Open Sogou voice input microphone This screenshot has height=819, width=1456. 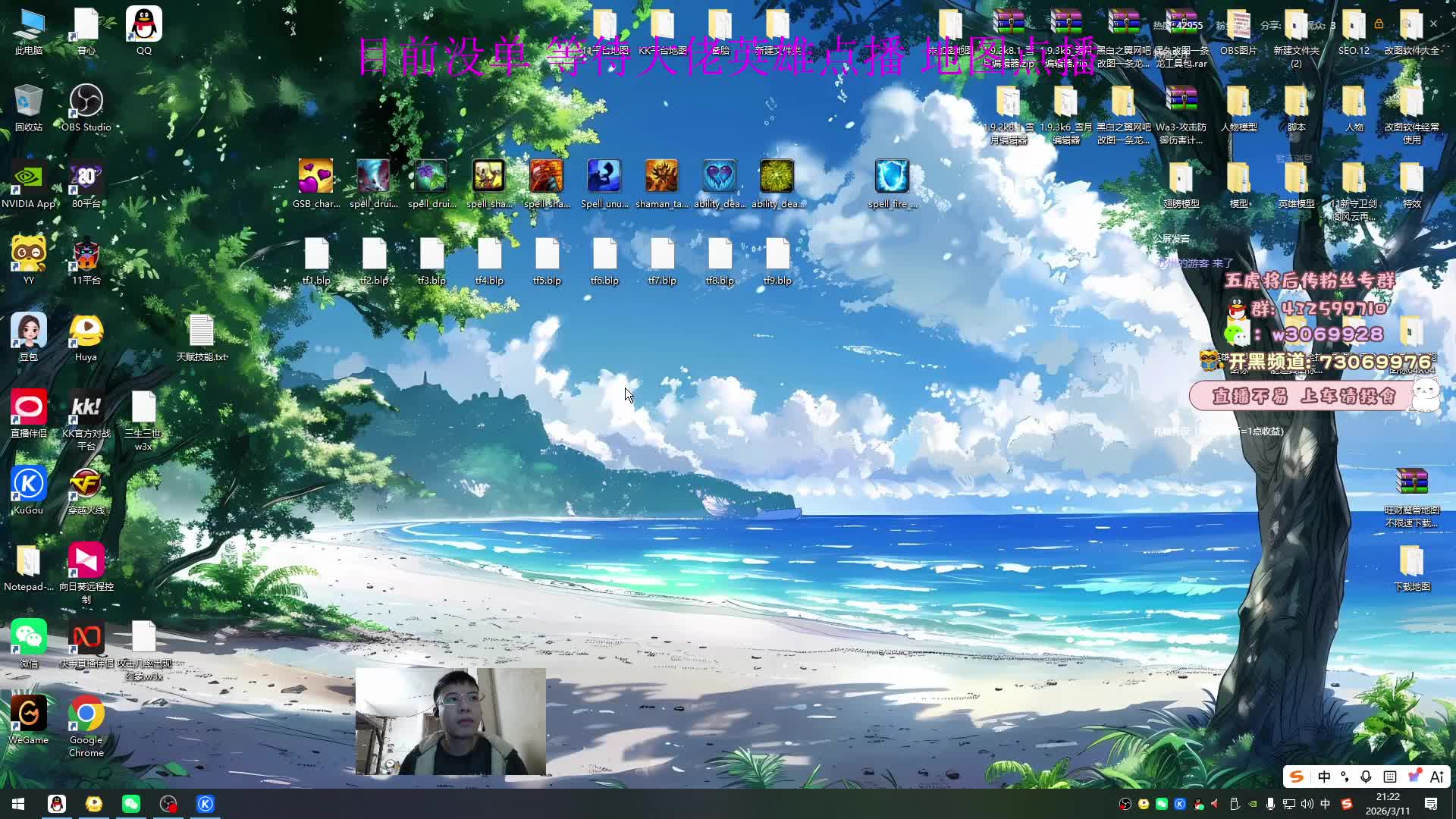(x=1366, y=777)
